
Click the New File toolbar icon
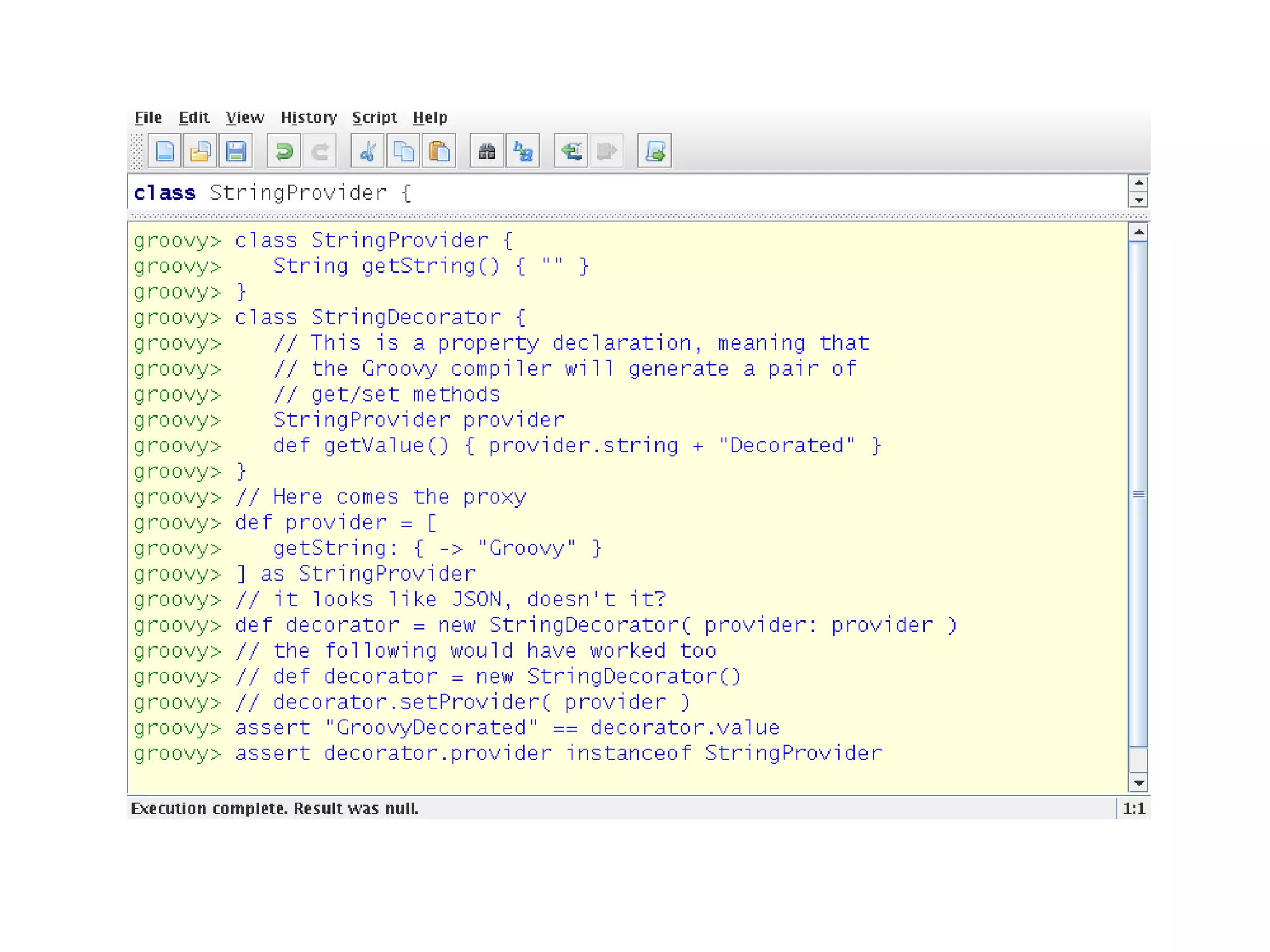[x=164, y=151]
